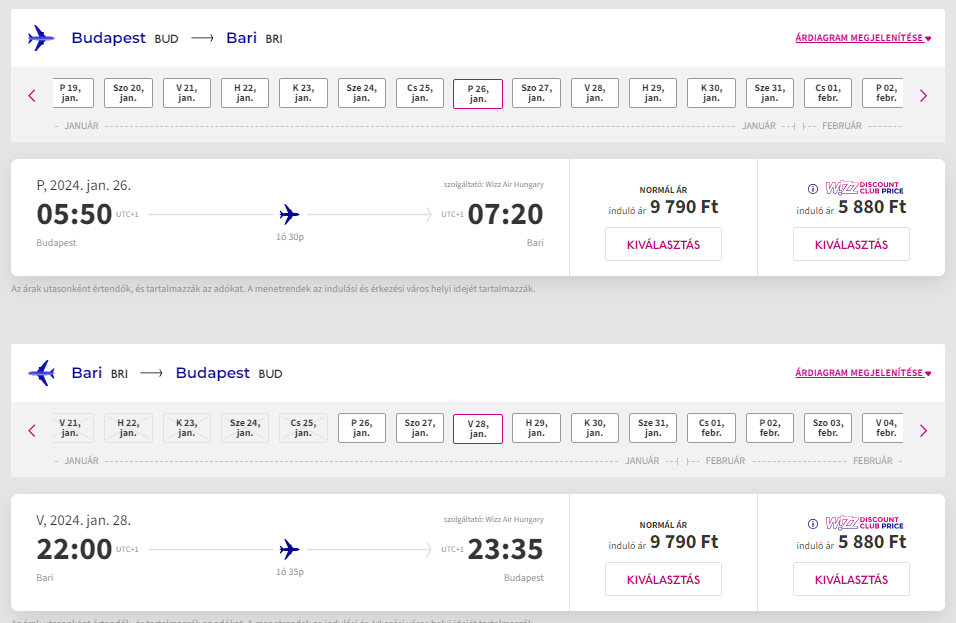Screen dimensions: 956x623
Task: Pick return date Szo 03, febr.
Action: pyautogui.click(x=828, y=429)
